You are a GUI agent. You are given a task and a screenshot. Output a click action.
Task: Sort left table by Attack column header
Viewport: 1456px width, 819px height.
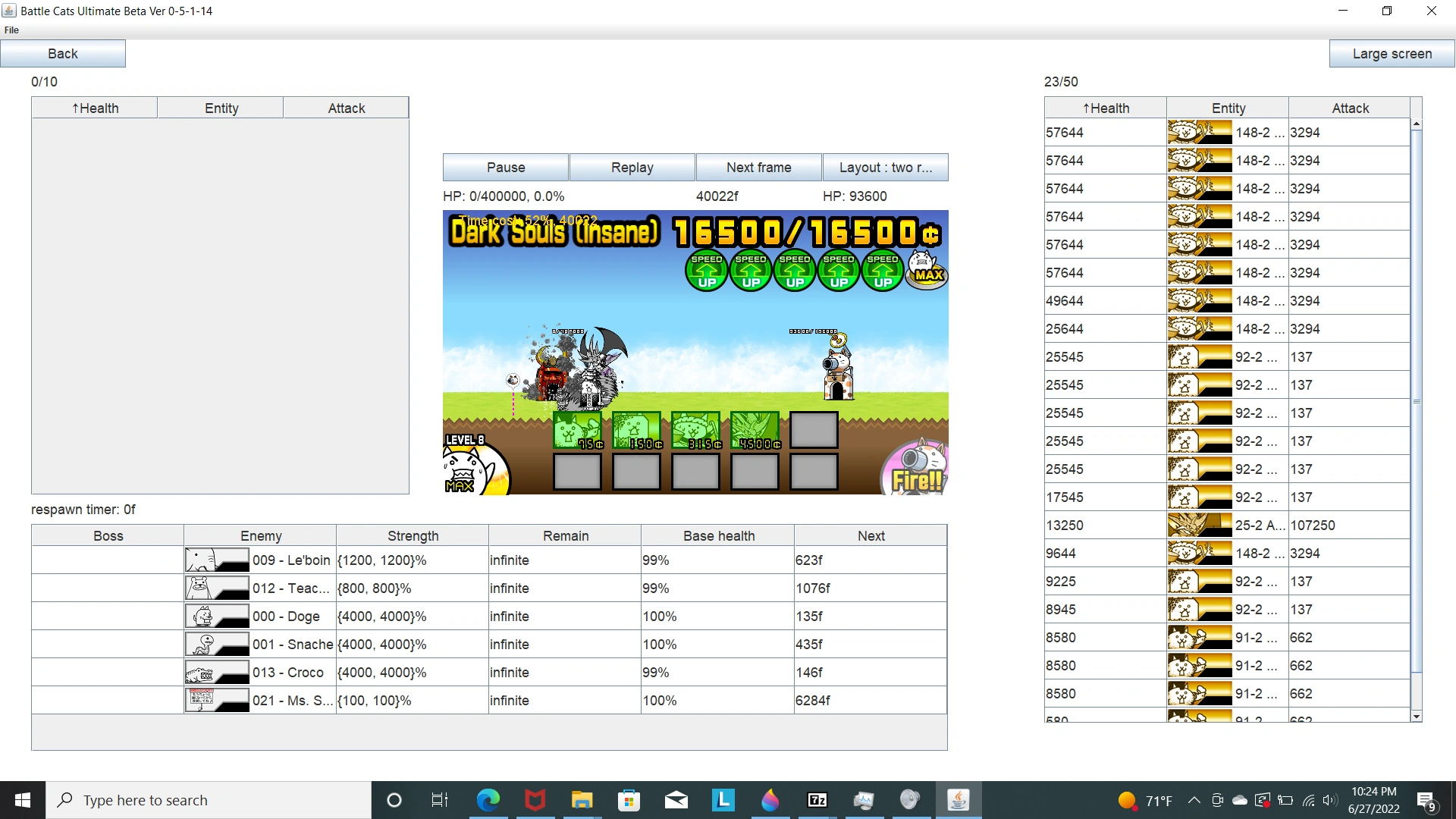[346, 108]
